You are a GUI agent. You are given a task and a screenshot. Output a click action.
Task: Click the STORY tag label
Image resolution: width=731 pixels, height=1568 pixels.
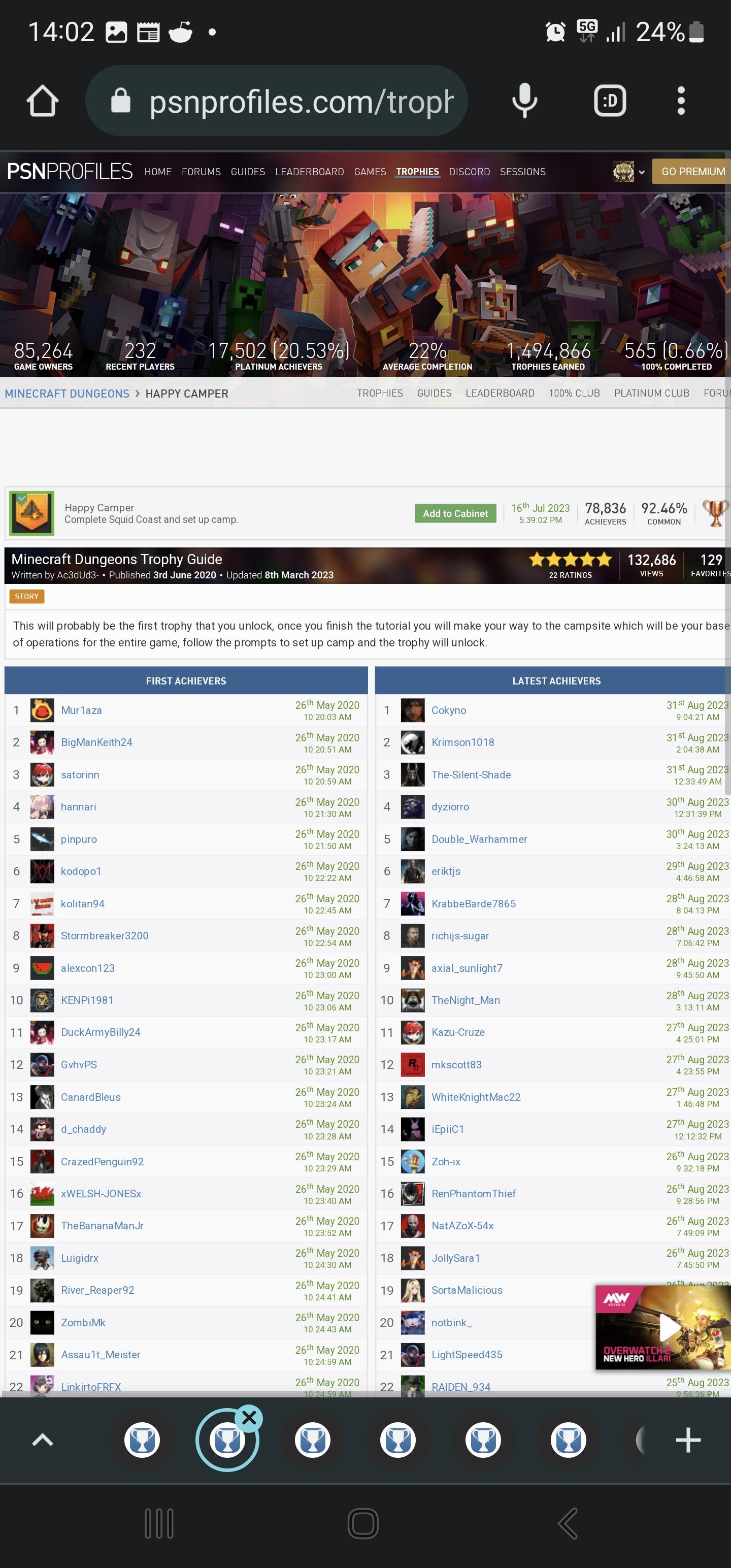(27, 597)
